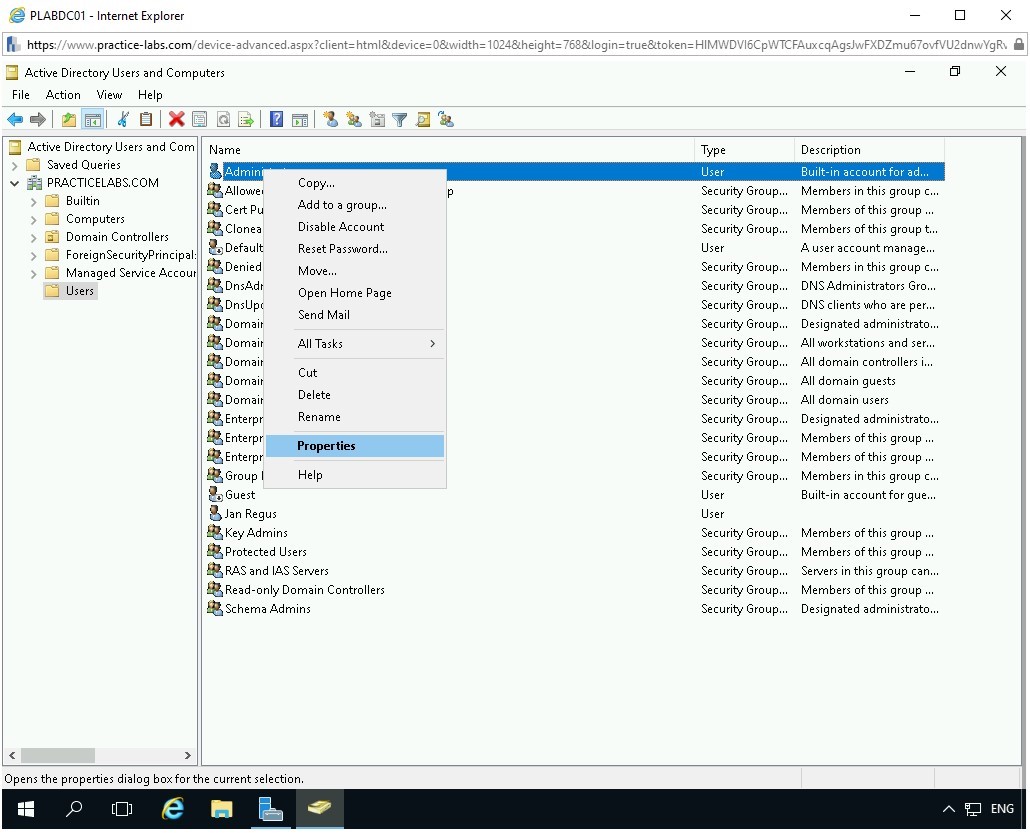Image resolution: width=1030 pixels, height=833 pixels.
Task: Select Read-only Domain Controllers group row
Action: click(575, 591)
